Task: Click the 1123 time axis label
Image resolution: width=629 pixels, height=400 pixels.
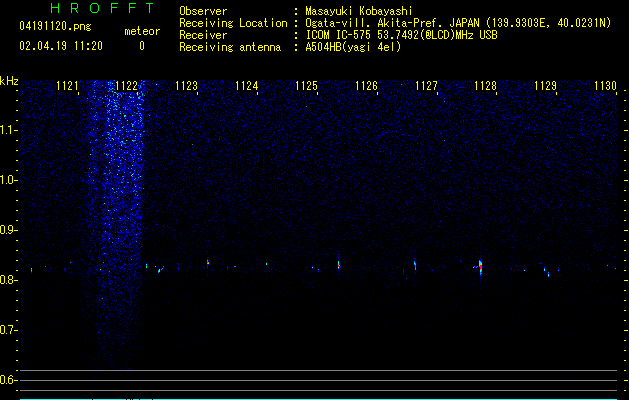Action: (x=187, y=86)
